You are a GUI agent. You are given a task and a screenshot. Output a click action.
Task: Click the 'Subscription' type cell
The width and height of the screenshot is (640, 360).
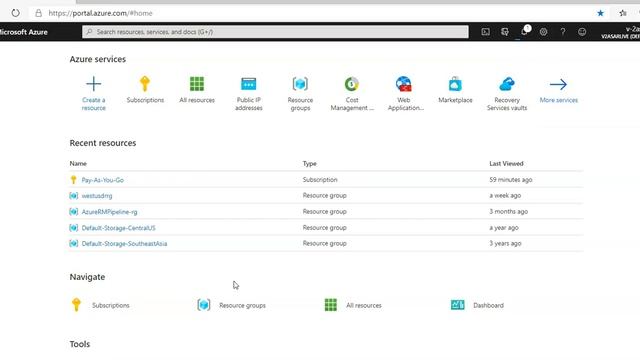[x=320, y=180]
